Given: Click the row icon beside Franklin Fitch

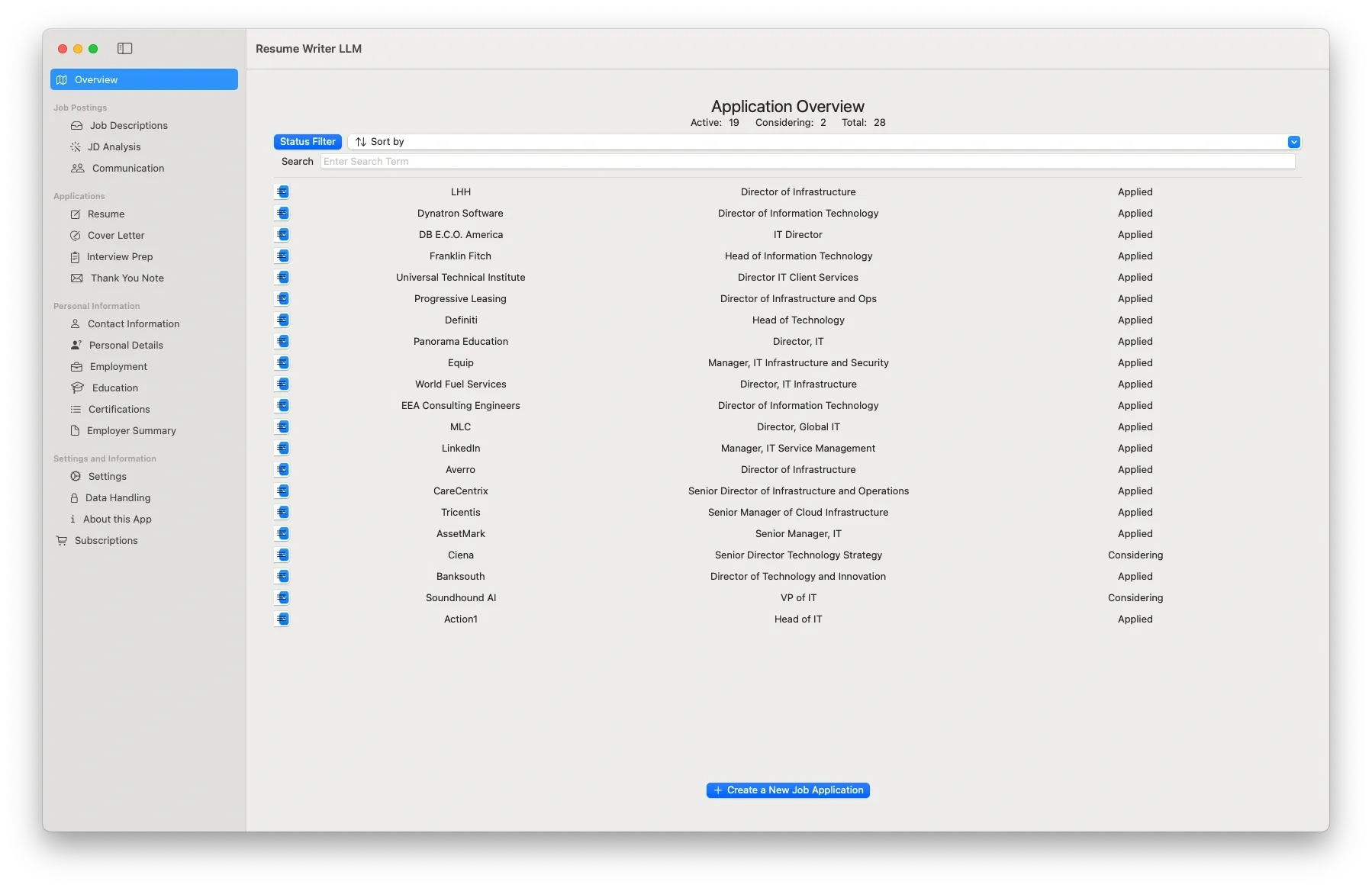Looking at the screenshot, I should point(282,256).
